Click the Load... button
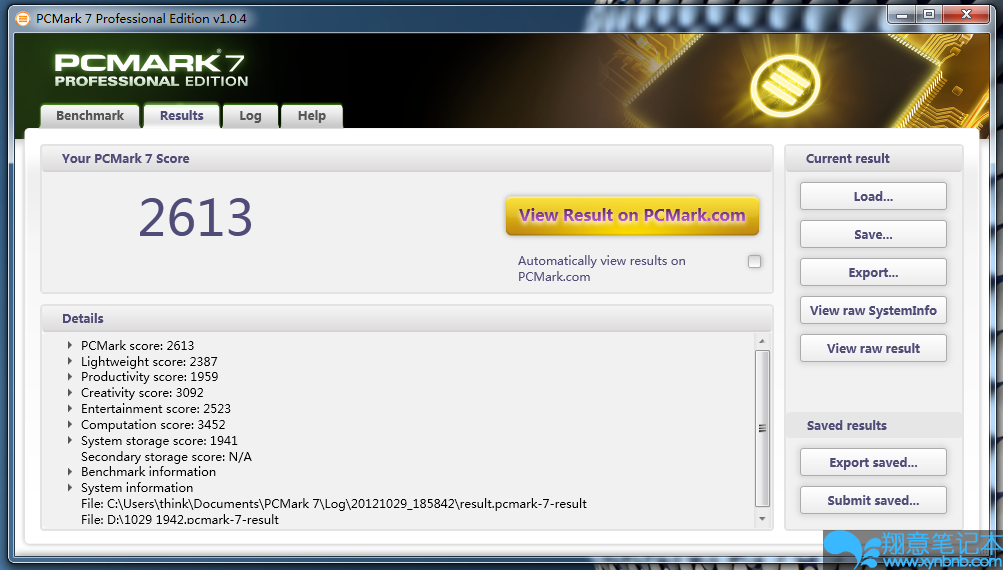The height and width of the screenshot is (570, 1003). tap(873, 196)
